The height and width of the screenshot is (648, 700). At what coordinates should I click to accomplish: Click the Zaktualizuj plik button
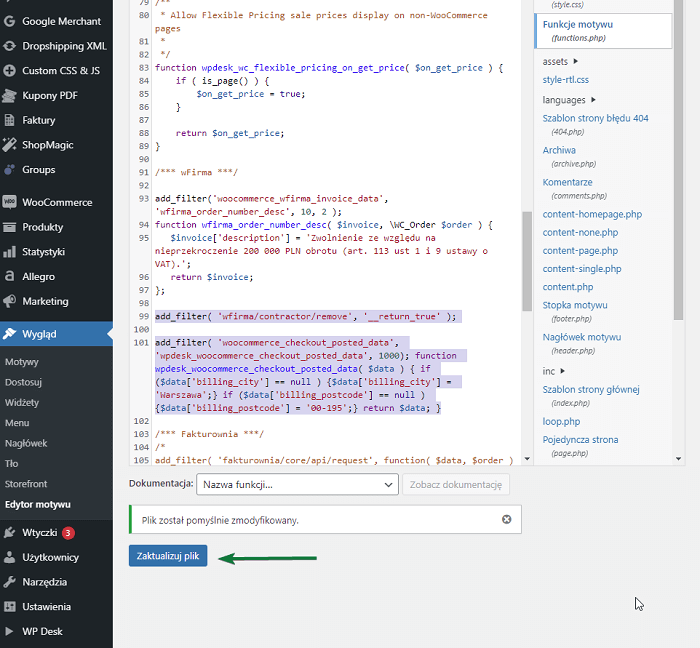[168, 556]
